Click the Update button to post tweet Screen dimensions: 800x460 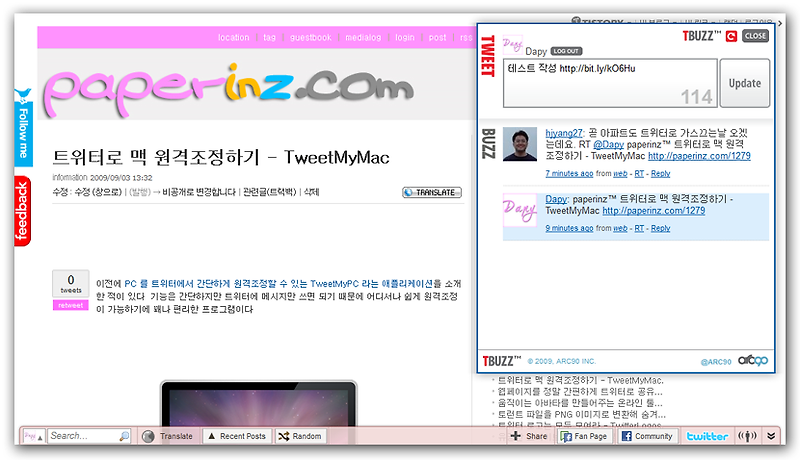744,83
